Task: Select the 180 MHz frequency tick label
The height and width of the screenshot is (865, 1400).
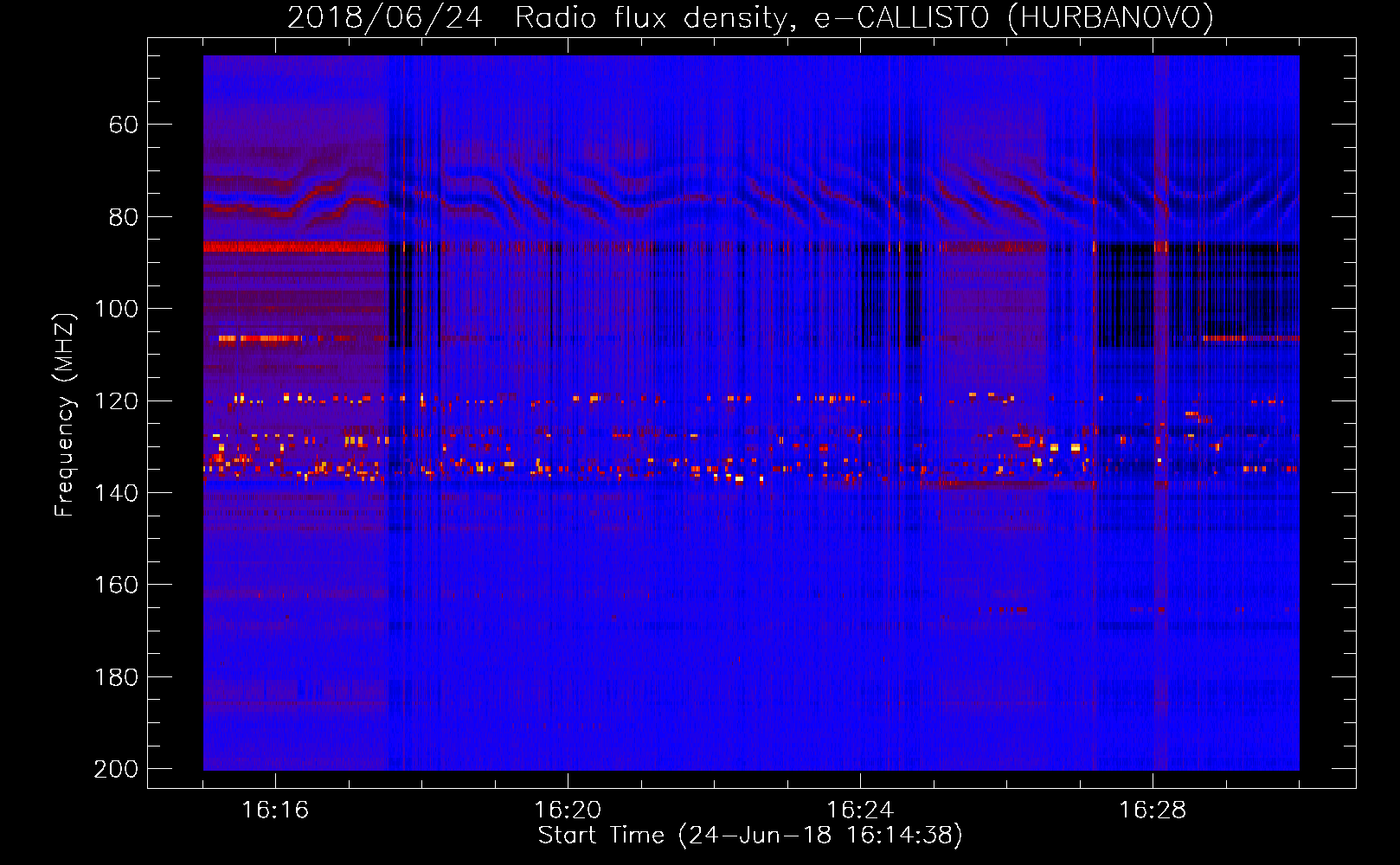Action: (x=116, y=677)
